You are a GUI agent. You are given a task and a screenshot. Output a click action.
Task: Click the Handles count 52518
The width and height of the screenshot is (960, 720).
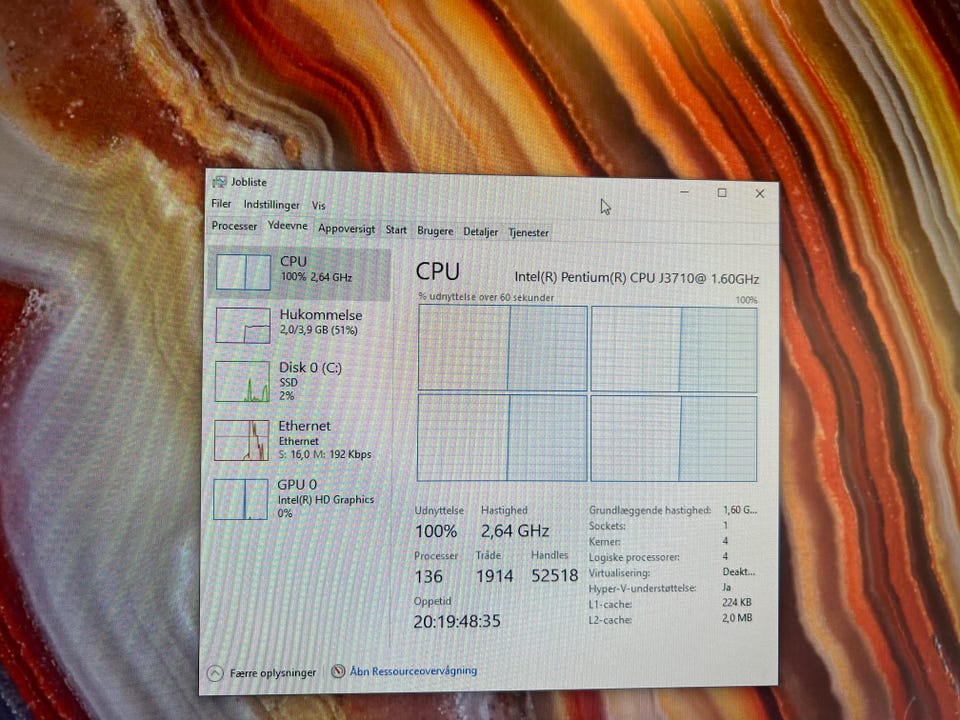(x=555, y=576)
